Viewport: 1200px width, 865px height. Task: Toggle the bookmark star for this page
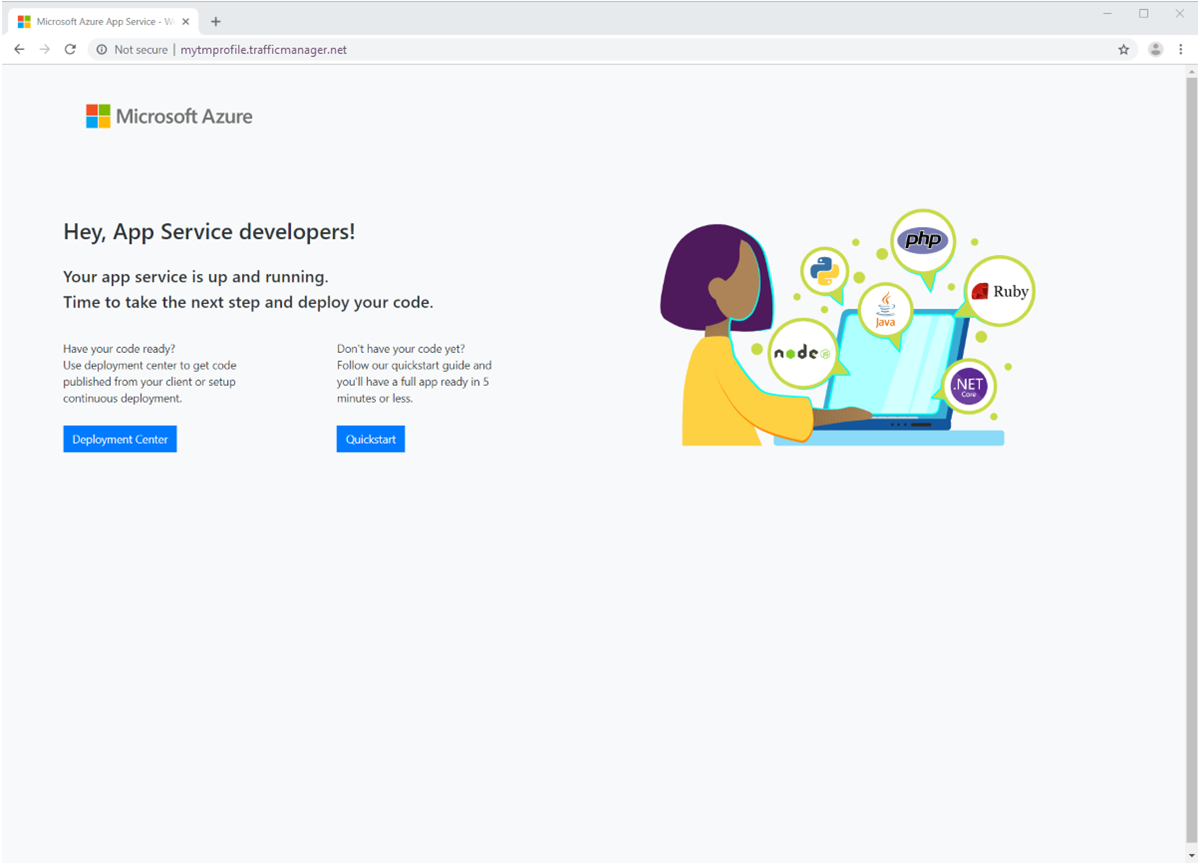[x=1123, y=49]
